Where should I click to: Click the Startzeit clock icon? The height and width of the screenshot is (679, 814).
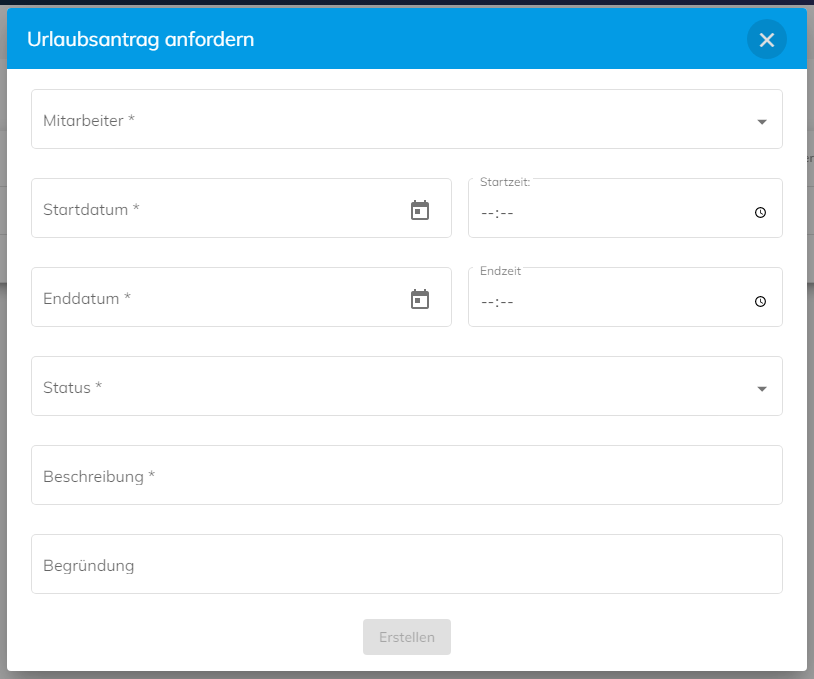[x=760, y=212]
